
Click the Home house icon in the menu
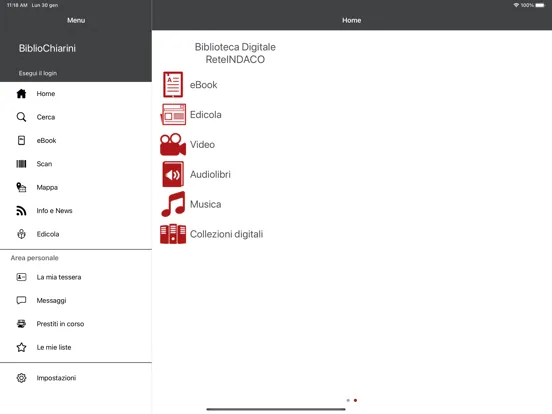(x=21, y=94)
